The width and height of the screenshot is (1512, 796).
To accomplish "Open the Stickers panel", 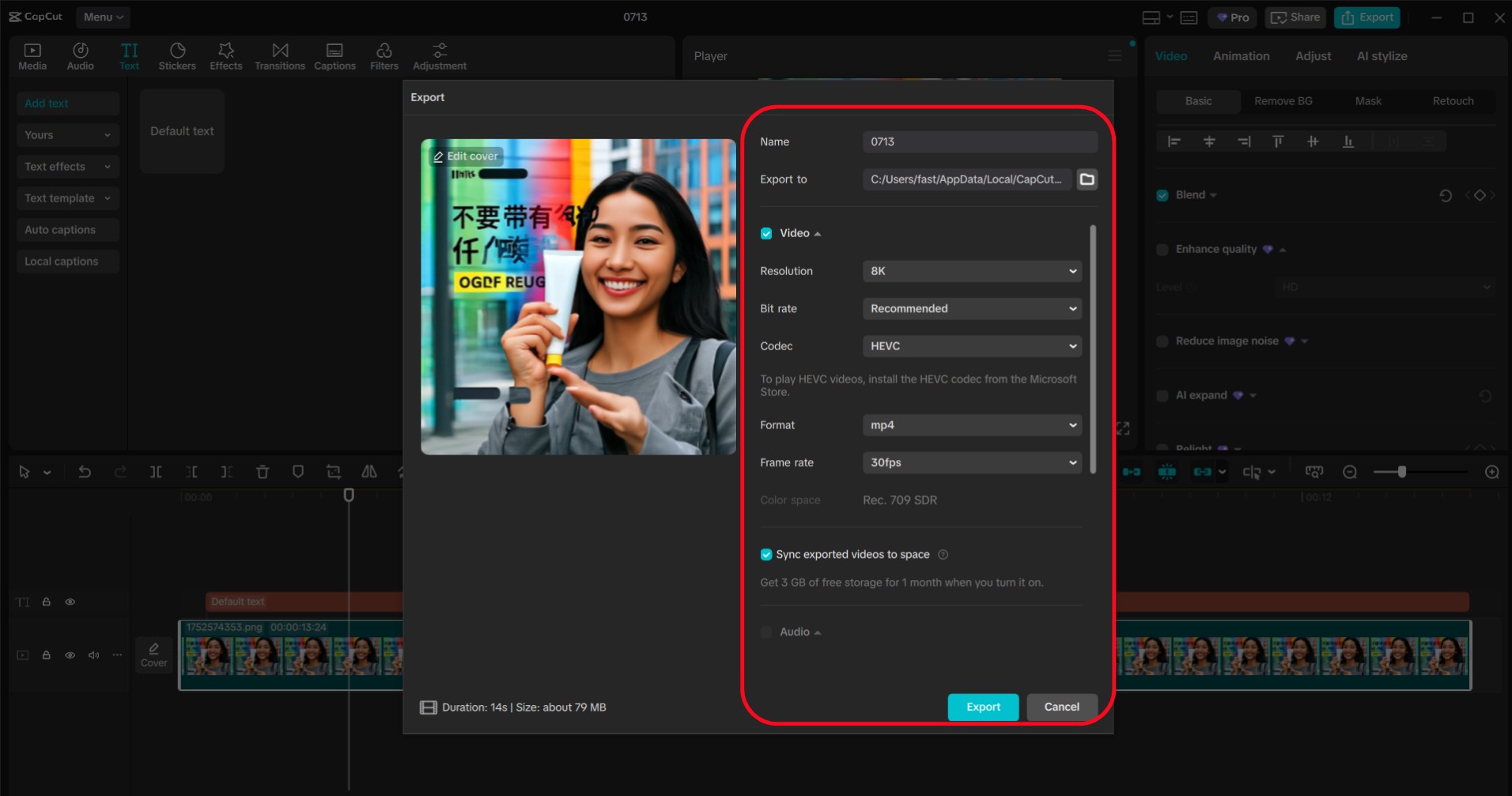I will click(177, 56).
